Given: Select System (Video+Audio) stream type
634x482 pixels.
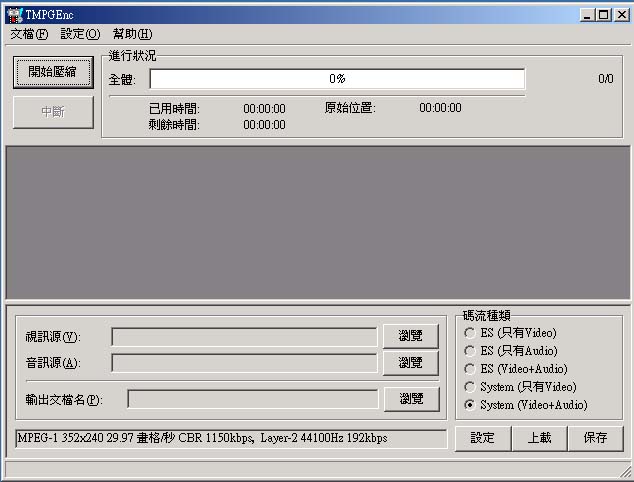Looking at the screenshot, I should click(526, 405).
